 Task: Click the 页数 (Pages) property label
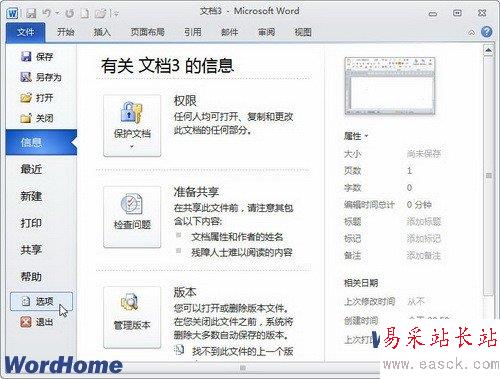coord(353,171)
